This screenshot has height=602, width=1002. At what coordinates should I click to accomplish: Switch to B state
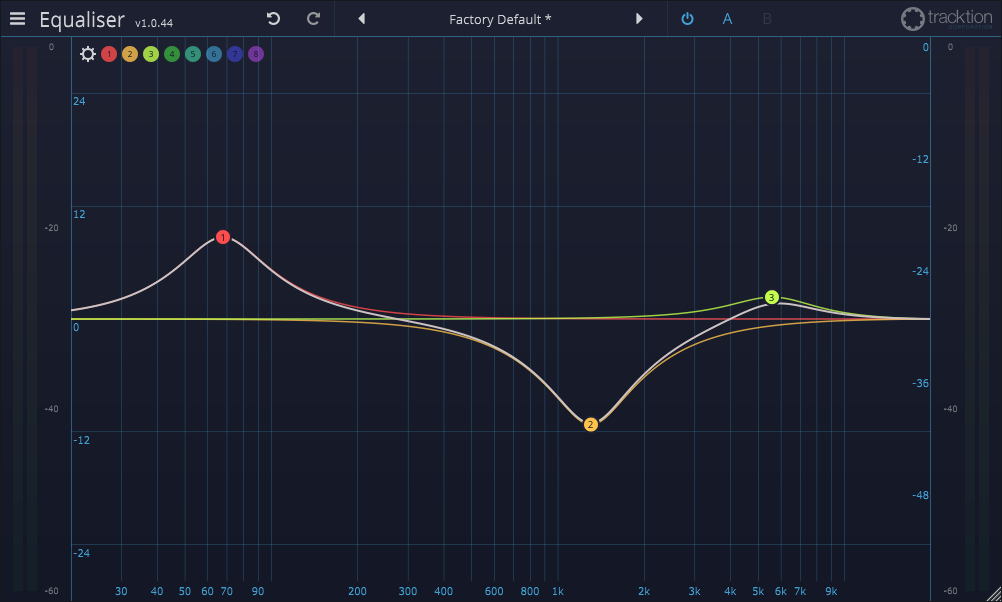point(767,19)
